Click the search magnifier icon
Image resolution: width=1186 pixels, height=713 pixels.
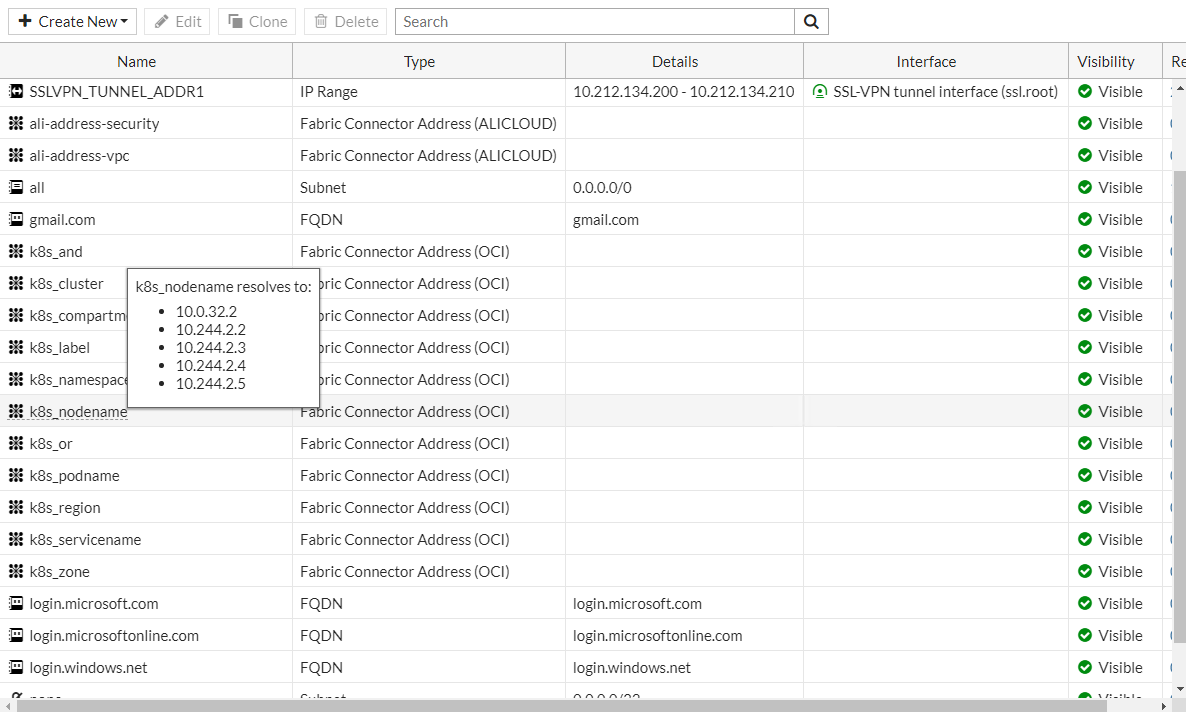pos(810,21)
